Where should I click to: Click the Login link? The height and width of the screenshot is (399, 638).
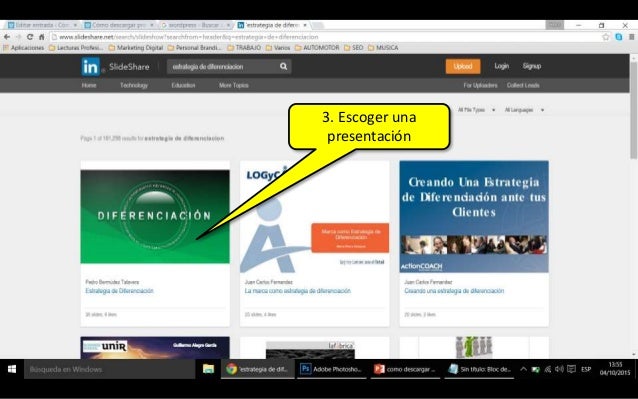501,66
